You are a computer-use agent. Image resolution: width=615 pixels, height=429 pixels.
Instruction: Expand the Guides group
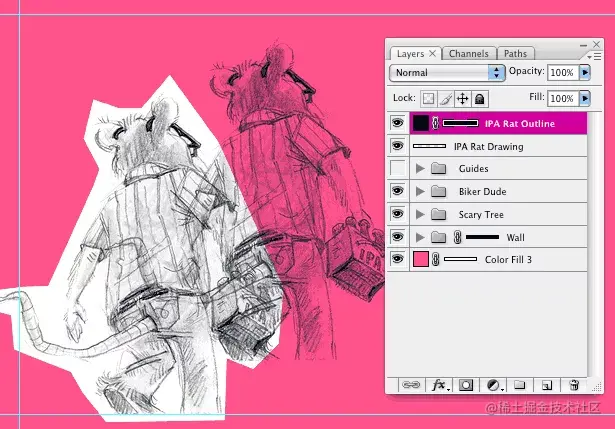[x=420, y=169]
